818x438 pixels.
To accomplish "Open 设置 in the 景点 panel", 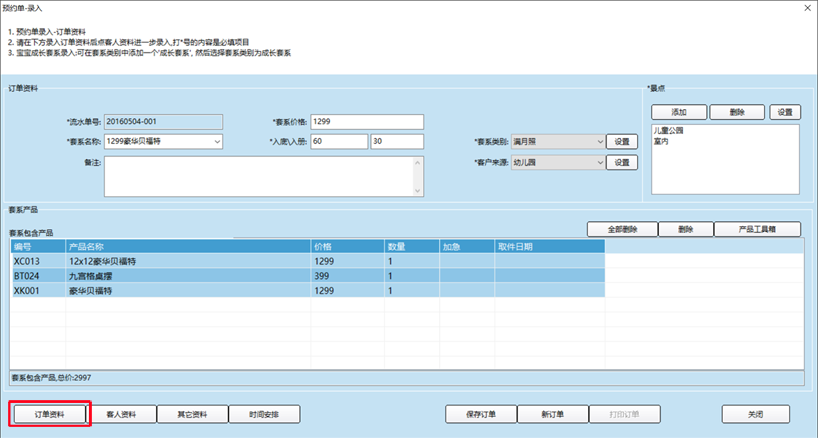I will pyautogui.click(x=785, y=112).
